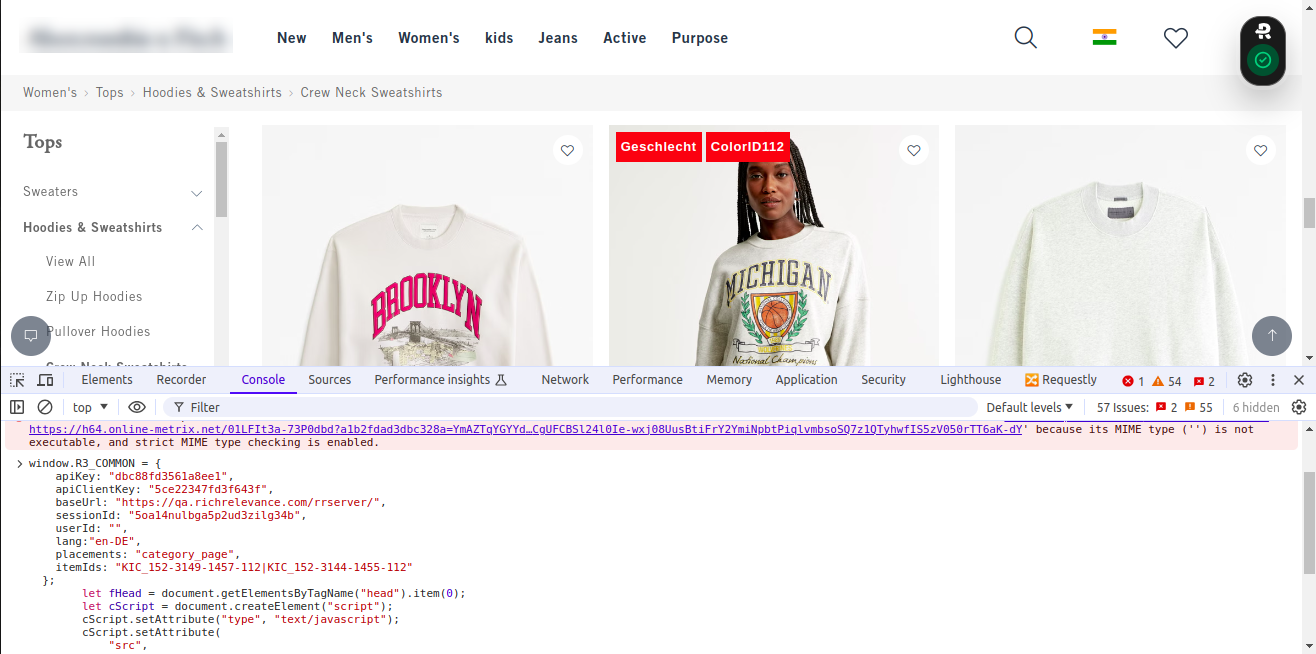The image size is (1316, 654).
Task: Collapse the Hoodies & Sweatshirts sidebar category
Action: click(x=197, y=227)
